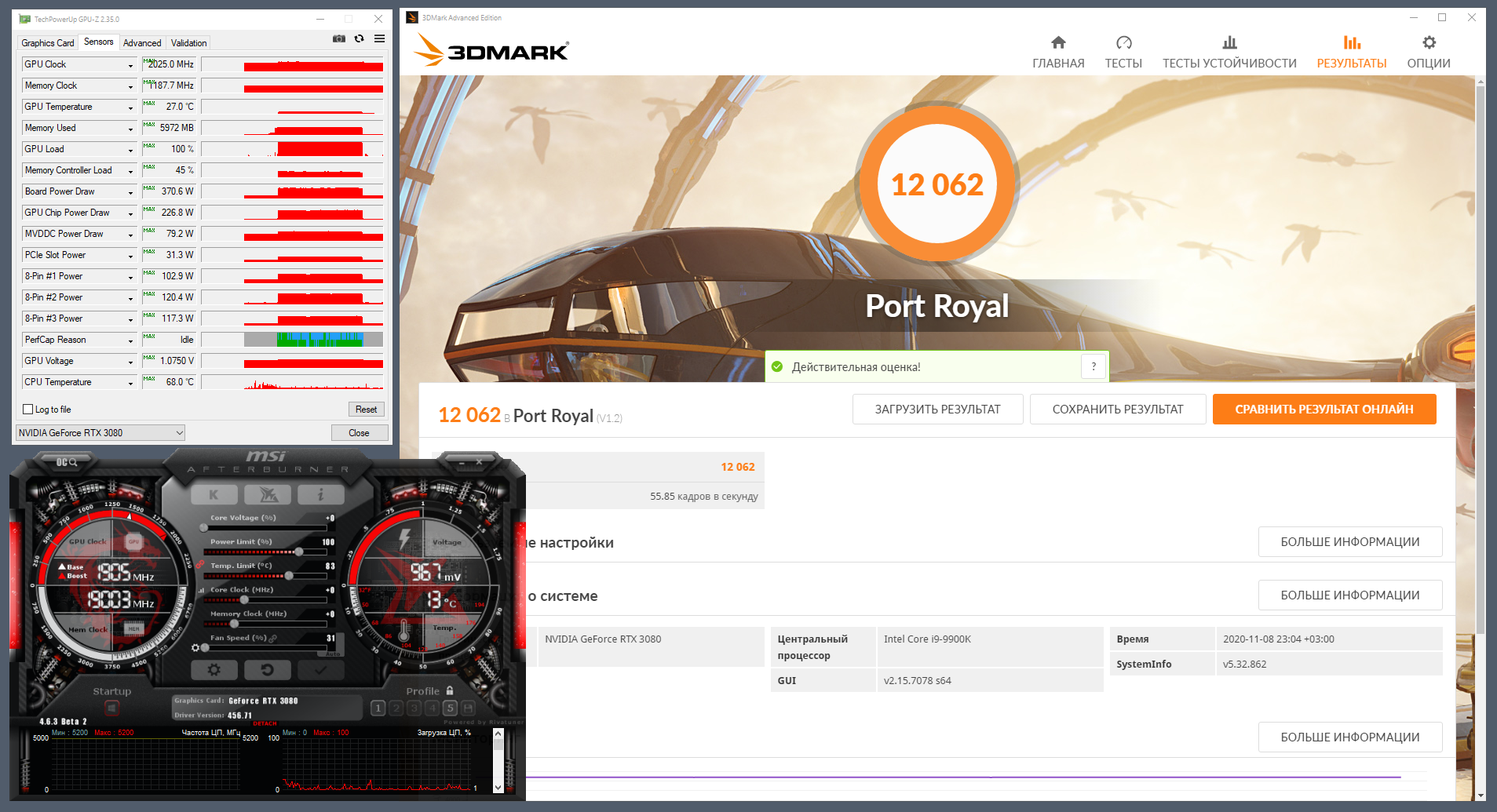This screenshot has width=1497, height=812.
Task: Click Больше информации beside настройки section
Action: coord(1350,542)
